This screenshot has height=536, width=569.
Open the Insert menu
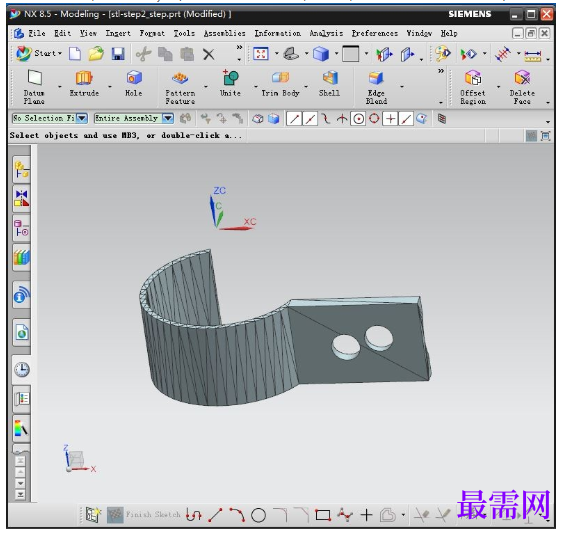118,33
